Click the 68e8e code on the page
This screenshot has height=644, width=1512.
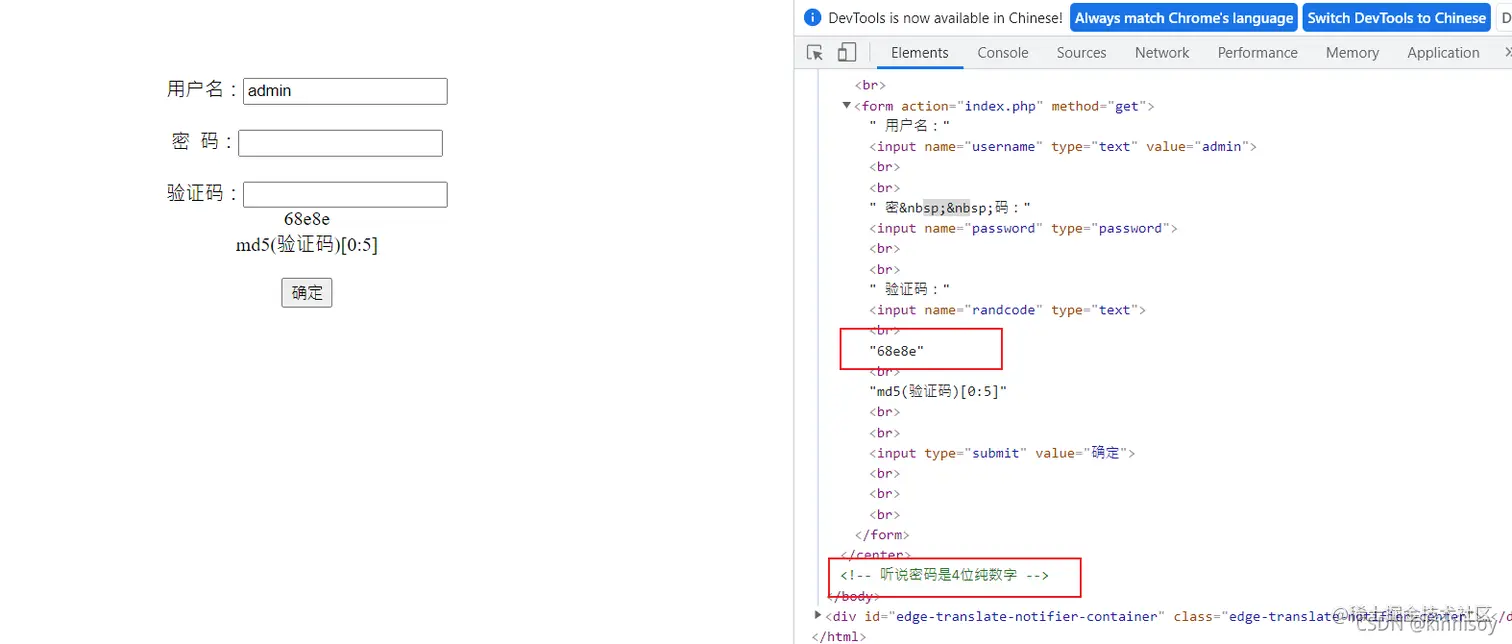coord(307,220)
